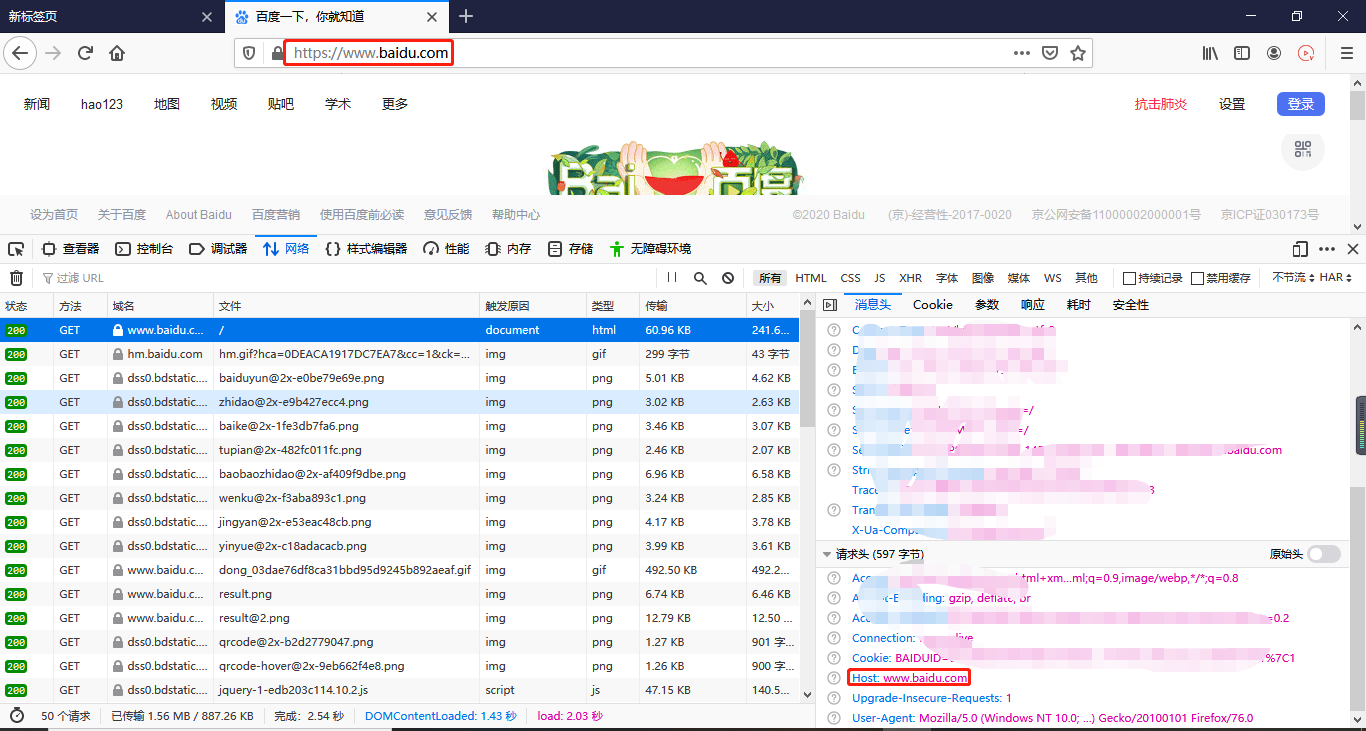Open the Cookie details tab
The width and height of the screenshot is (1366, 731).
pos(933,305)
